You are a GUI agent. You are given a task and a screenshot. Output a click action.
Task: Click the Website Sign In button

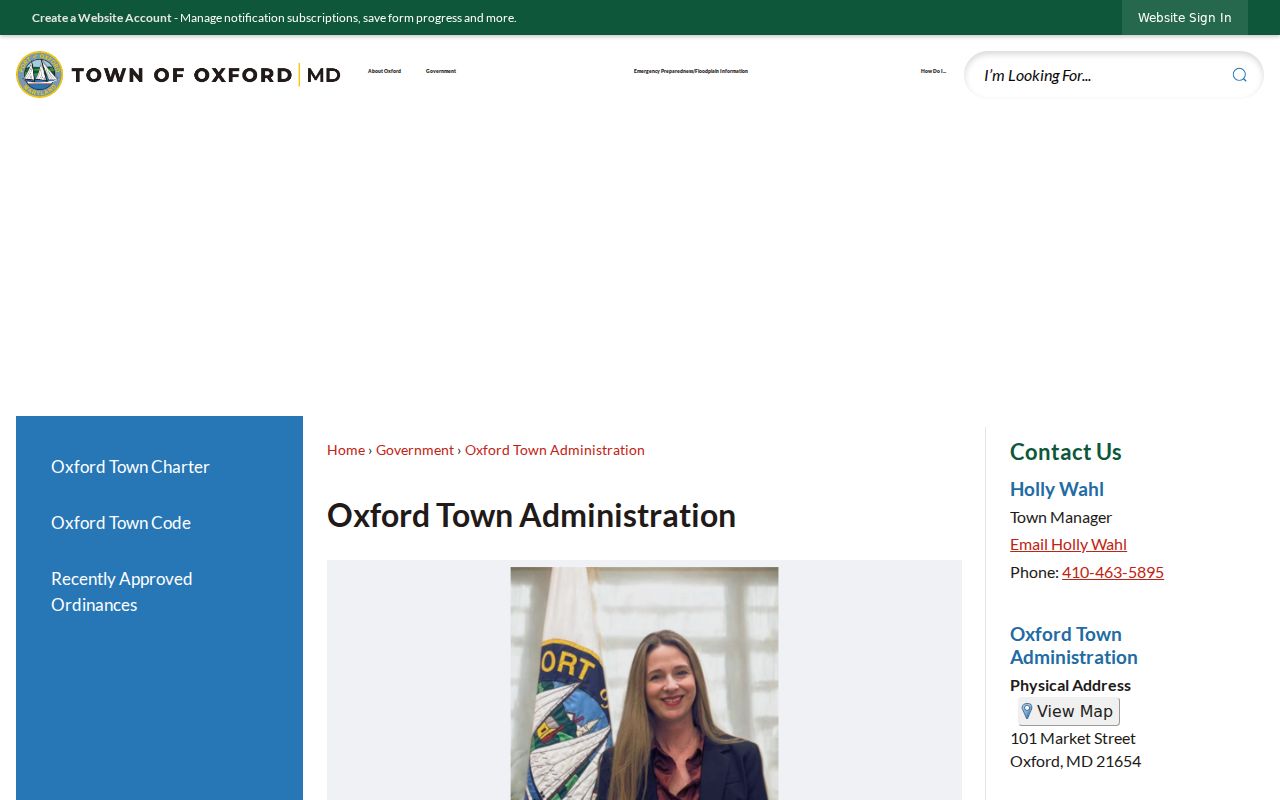coord(1184,17)
